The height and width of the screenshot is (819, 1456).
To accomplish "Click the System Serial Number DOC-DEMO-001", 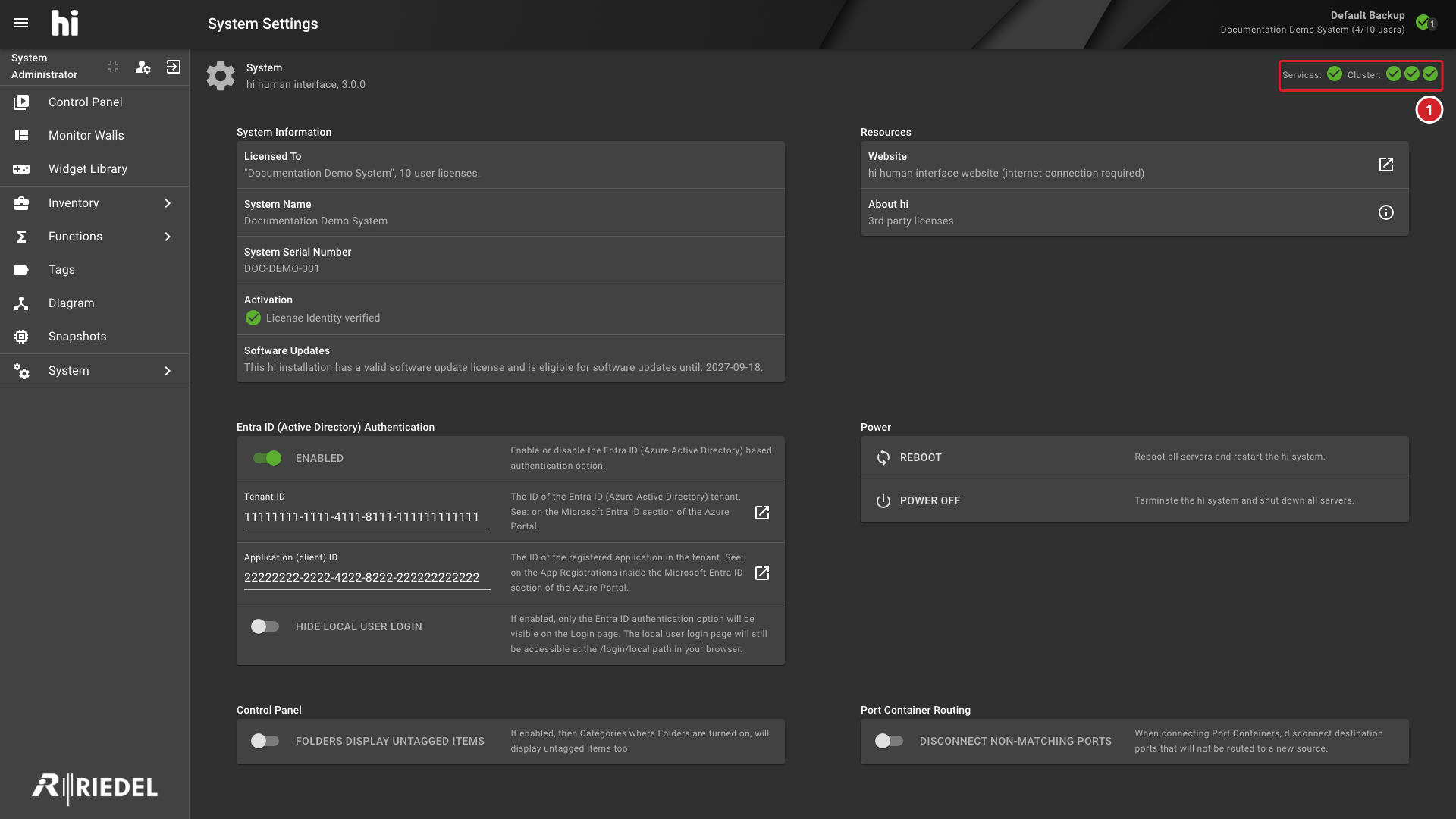I will (x=281, y=268).
